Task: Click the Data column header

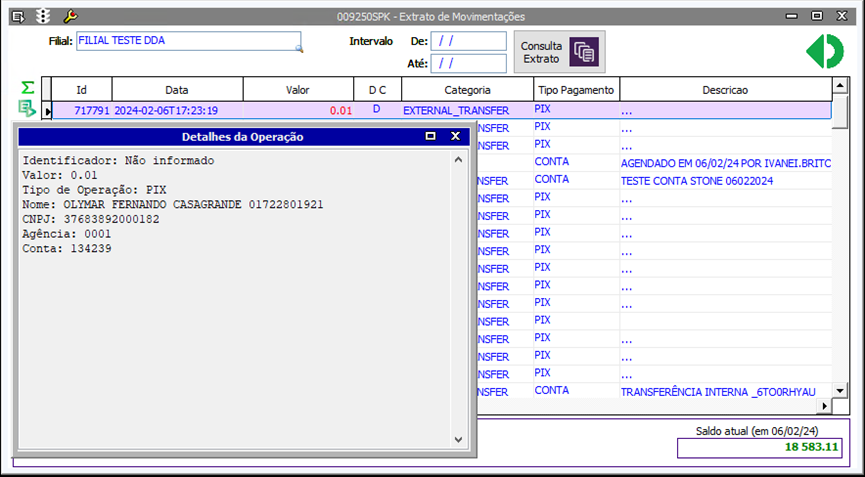Action: pyautogui.click(x=177, y=90)
